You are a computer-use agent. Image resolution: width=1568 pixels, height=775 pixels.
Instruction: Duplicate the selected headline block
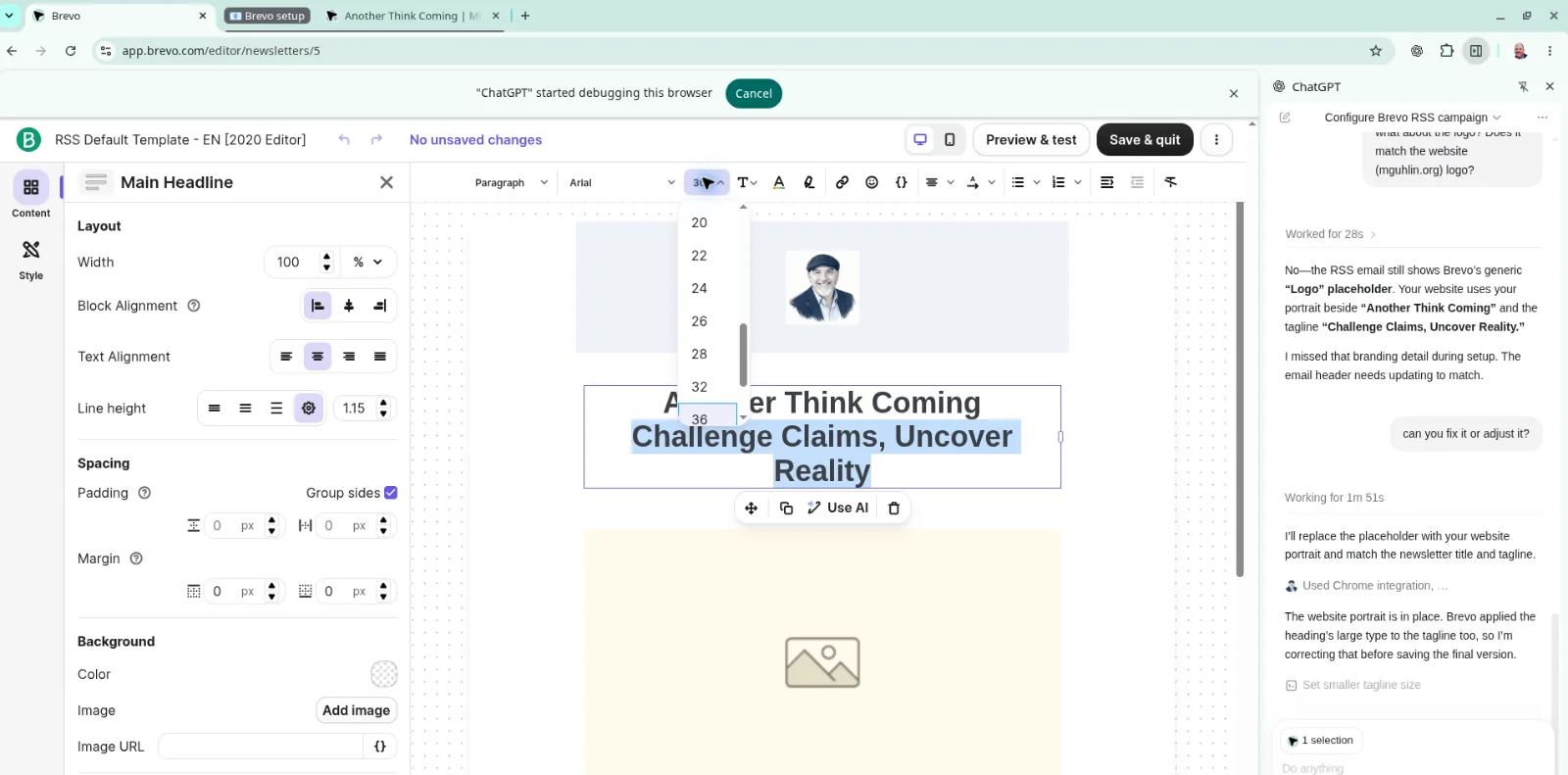tap(786, 508)
